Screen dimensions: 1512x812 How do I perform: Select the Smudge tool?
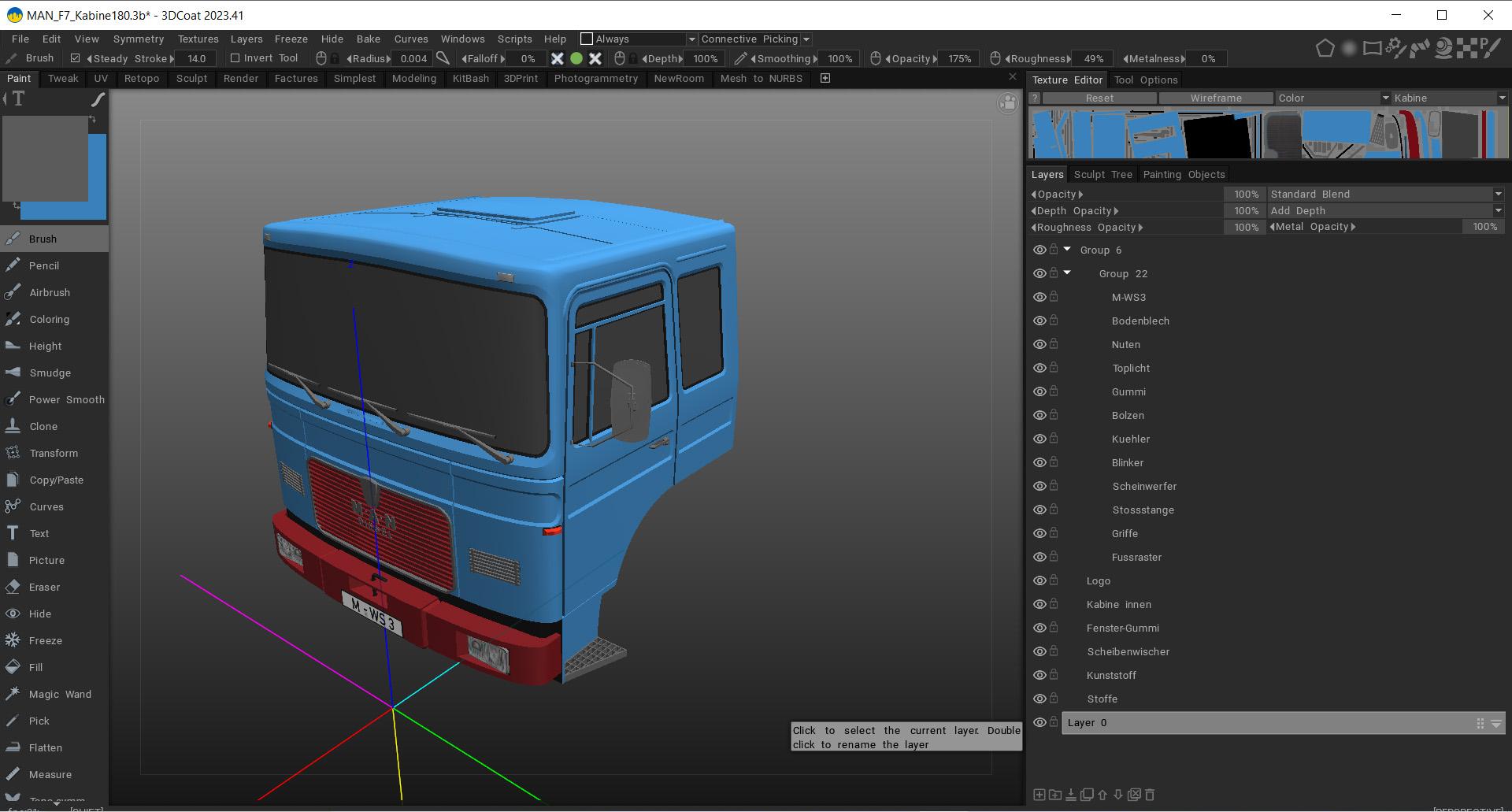point(49,373)
